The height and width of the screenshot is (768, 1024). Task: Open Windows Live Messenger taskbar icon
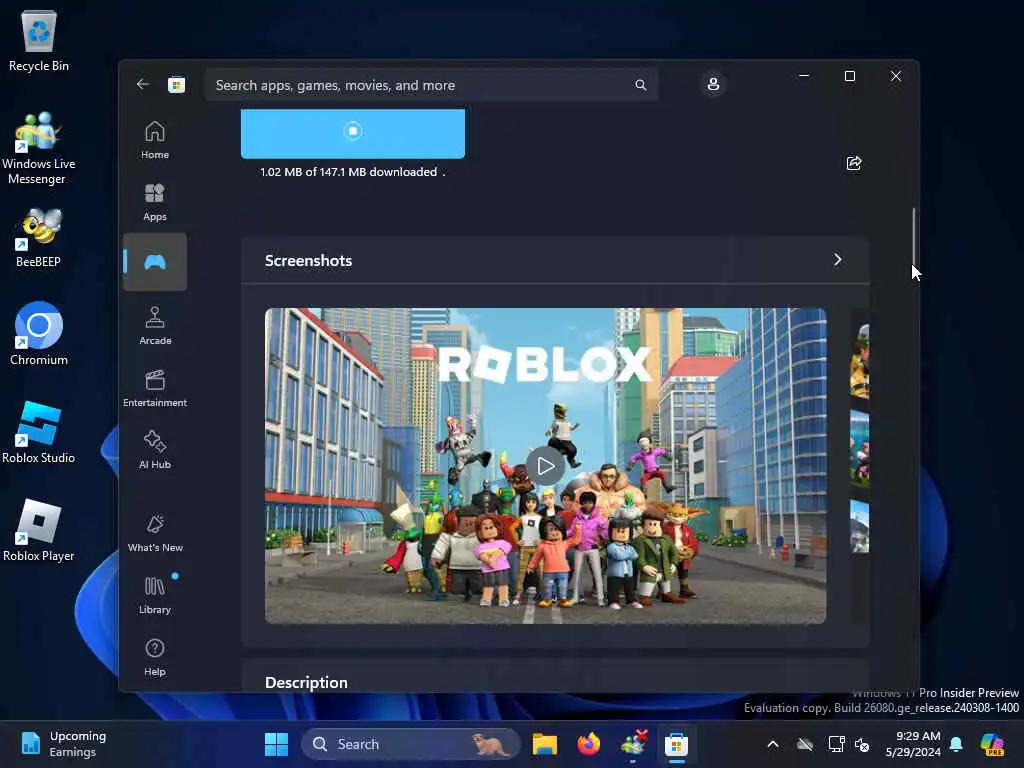point(633,744)
